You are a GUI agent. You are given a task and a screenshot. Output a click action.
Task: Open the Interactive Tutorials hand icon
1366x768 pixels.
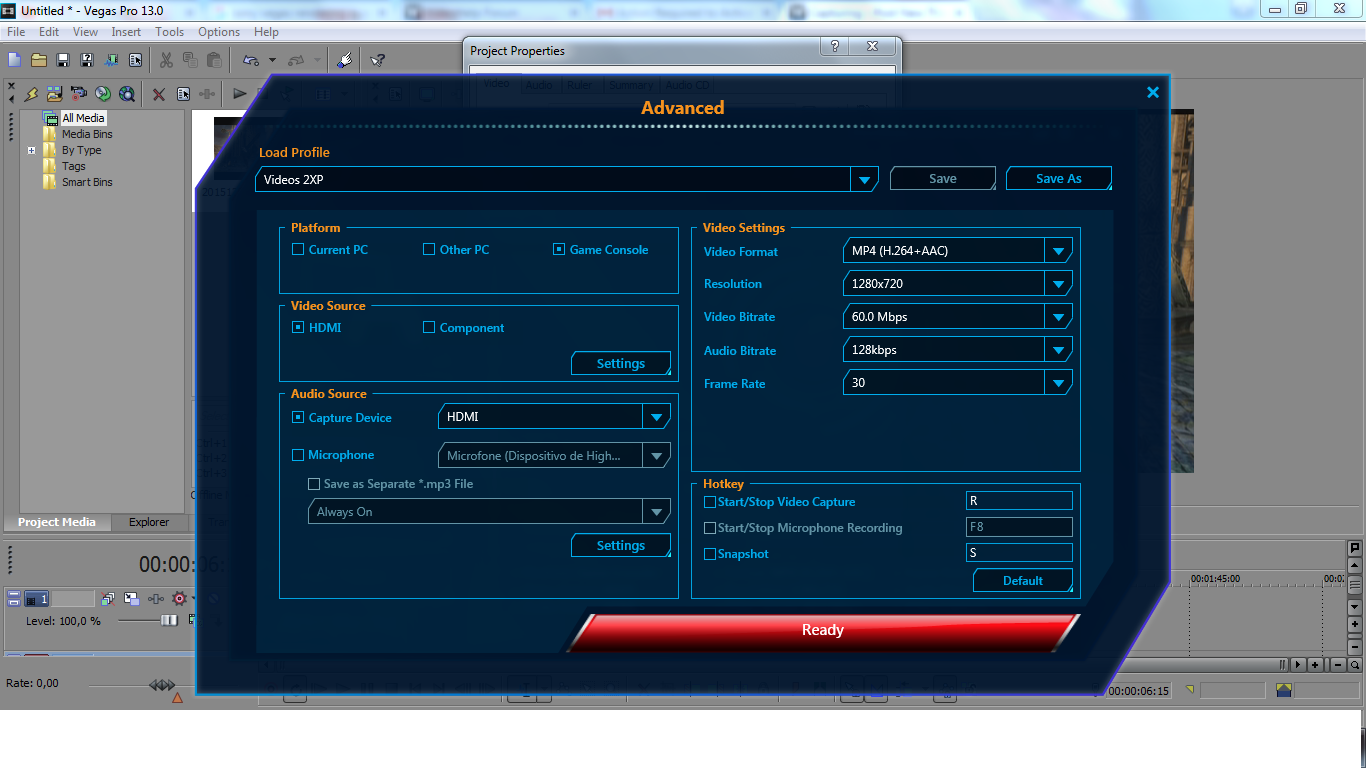[345, 60]
